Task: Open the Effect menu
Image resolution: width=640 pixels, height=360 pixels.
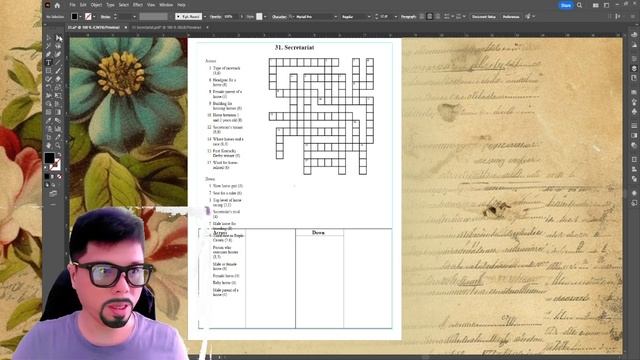Action: 138,5
